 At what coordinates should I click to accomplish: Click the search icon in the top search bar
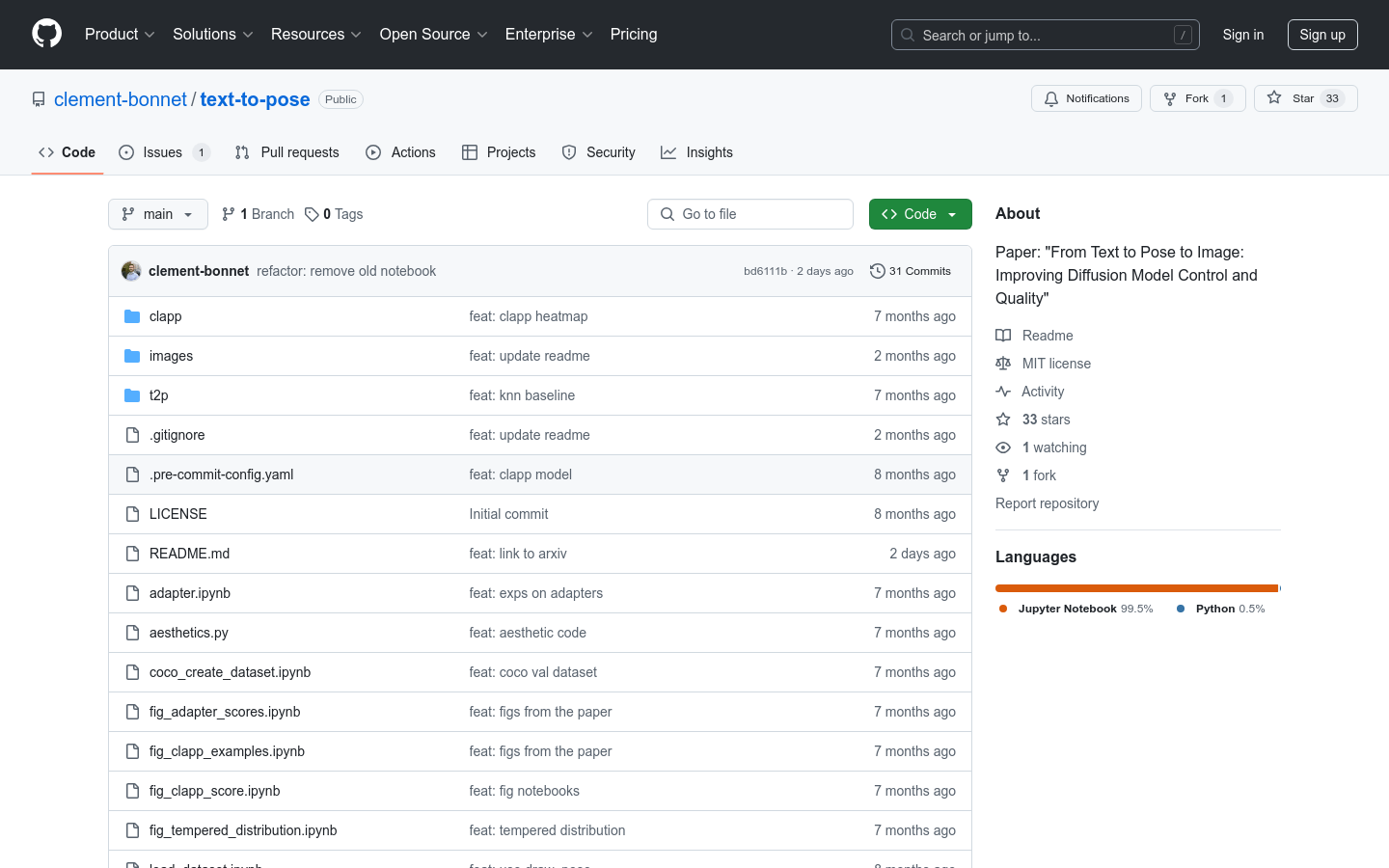tap(908, 35)
